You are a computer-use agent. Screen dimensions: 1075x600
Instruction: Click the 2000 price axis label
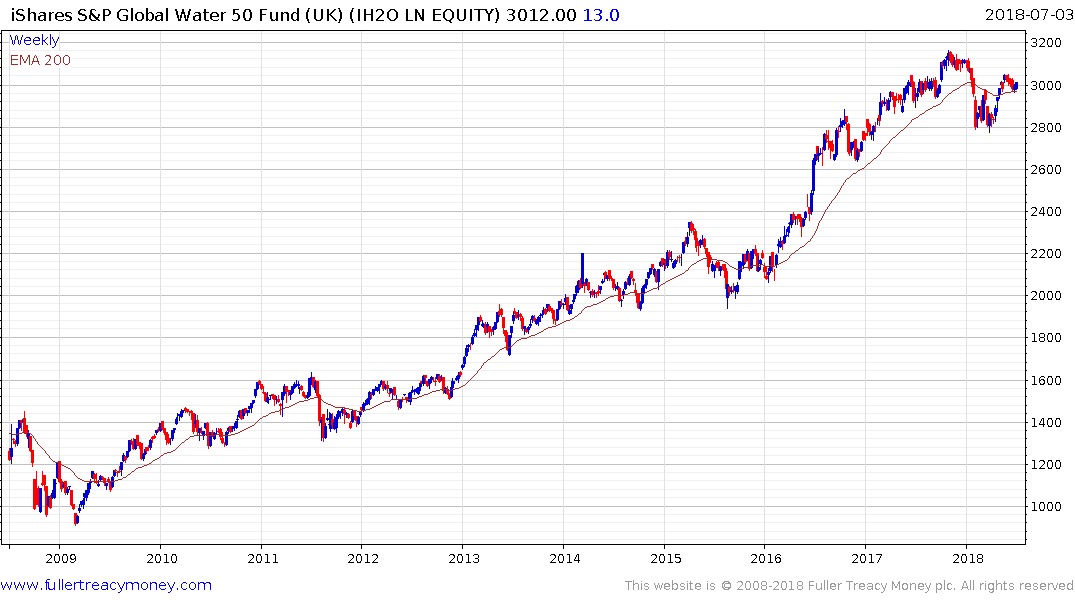(x=1046, y=296)
